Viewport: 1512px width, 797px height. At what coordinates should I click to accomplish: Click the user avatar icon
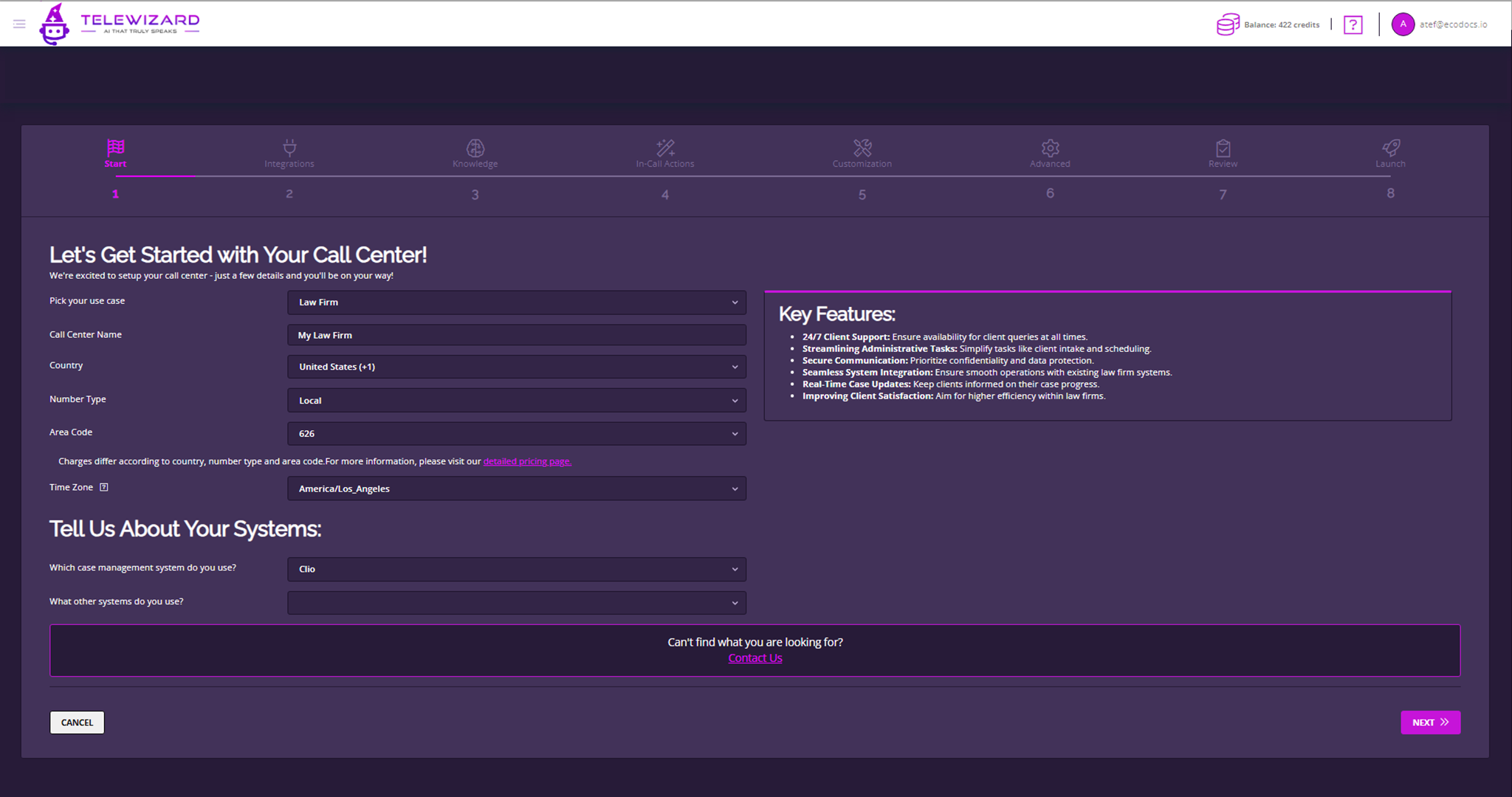click(x=1403, y=24)
